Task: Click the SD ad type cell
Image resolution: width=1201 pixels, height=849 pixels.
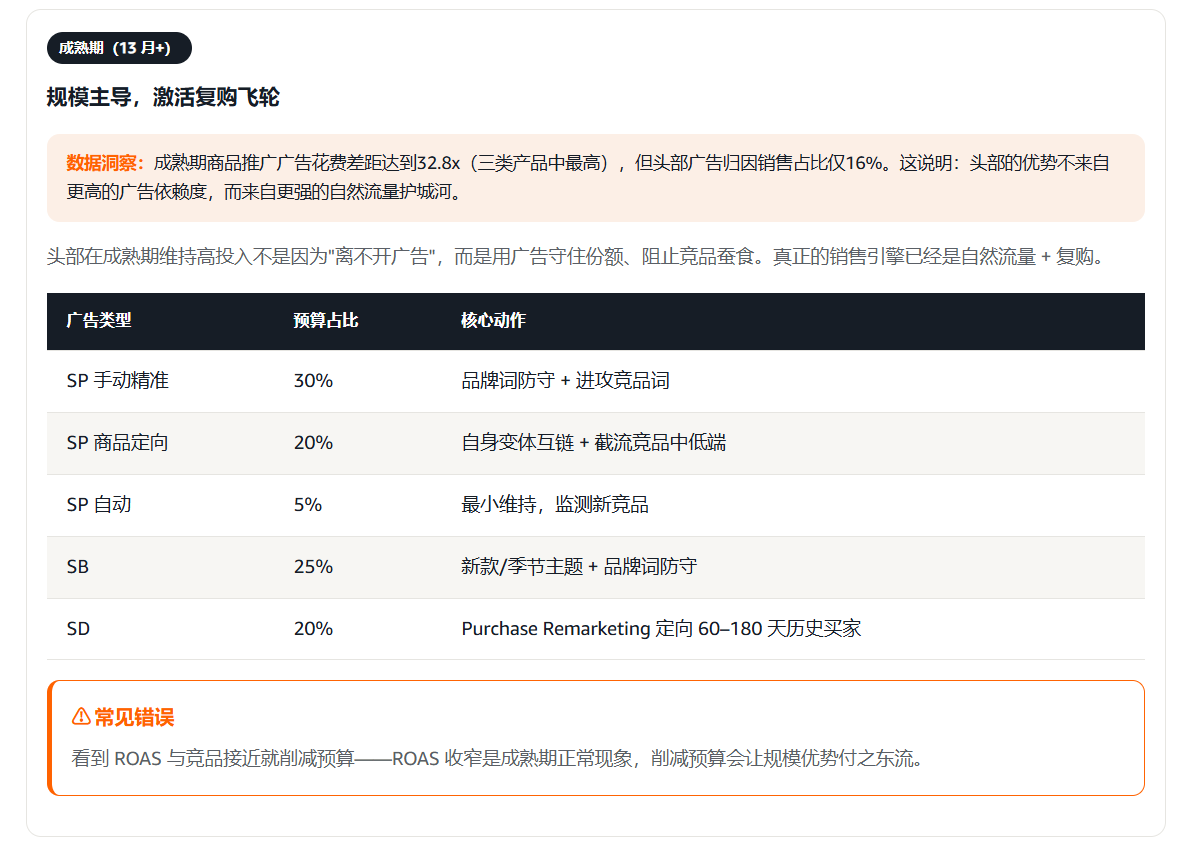Action: pos(78,629)
